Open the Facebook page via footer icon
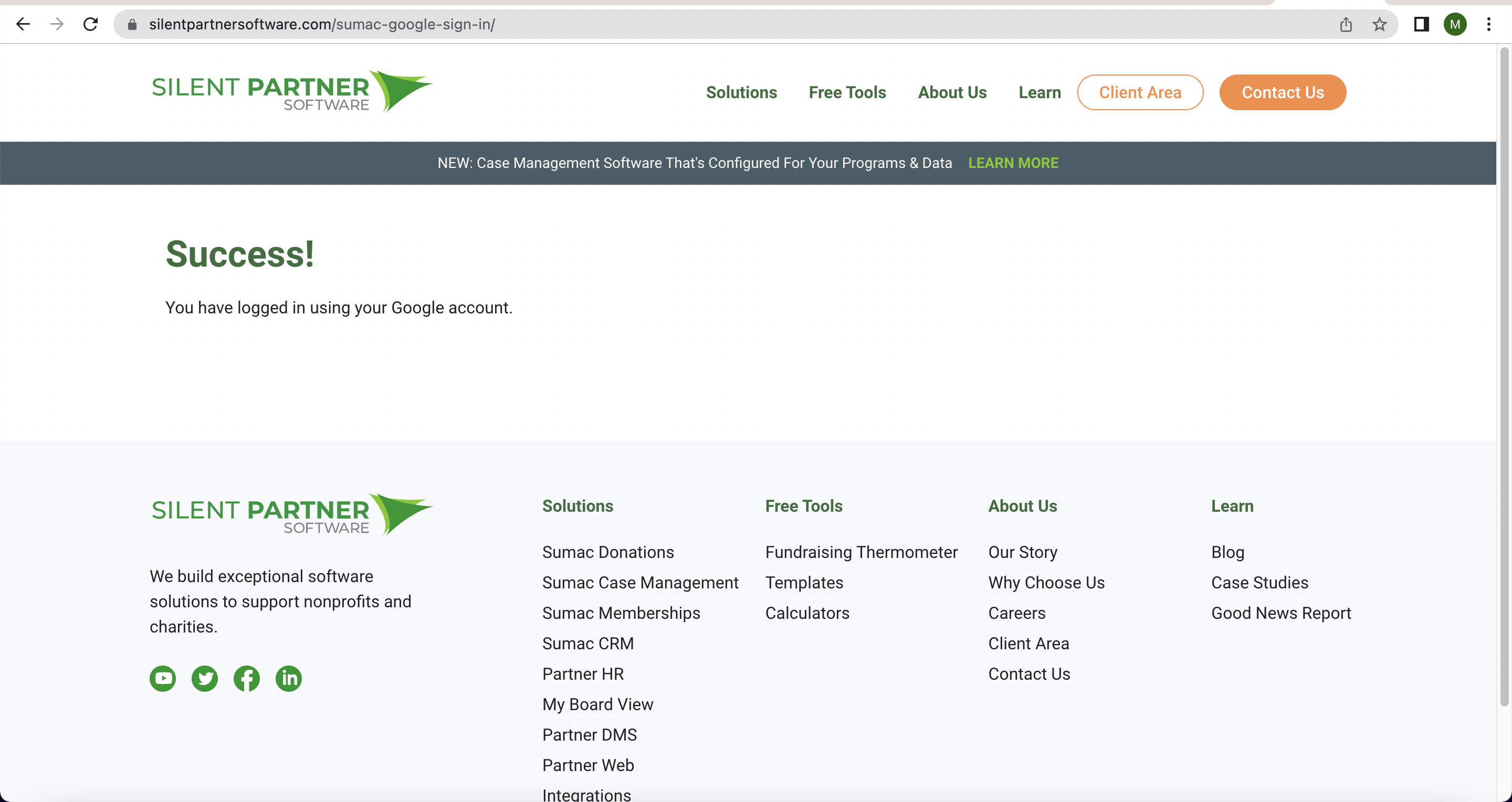This screenshot has height=802, width=1512. point(247,679)
